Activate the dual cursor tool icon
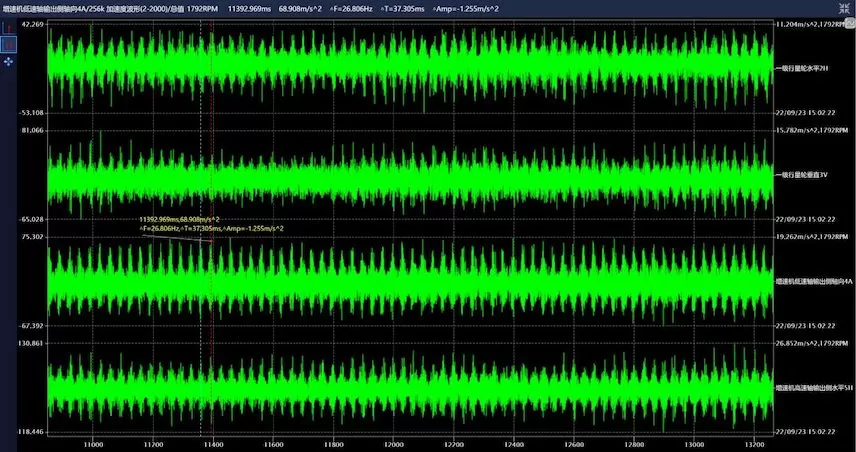Screen dimensions: 856x452 [x=8, y=44]
